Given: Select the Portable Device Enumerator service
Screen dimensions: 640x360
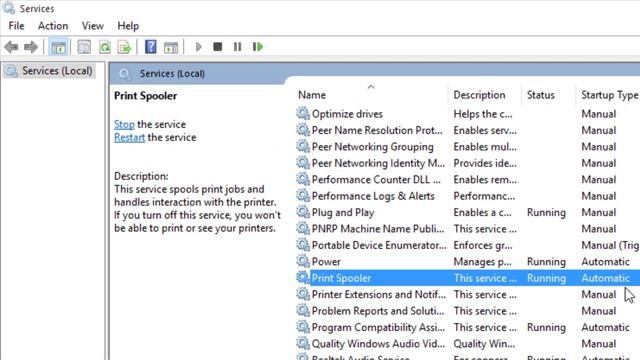Looking at the screenshot, I should (379, 245).
